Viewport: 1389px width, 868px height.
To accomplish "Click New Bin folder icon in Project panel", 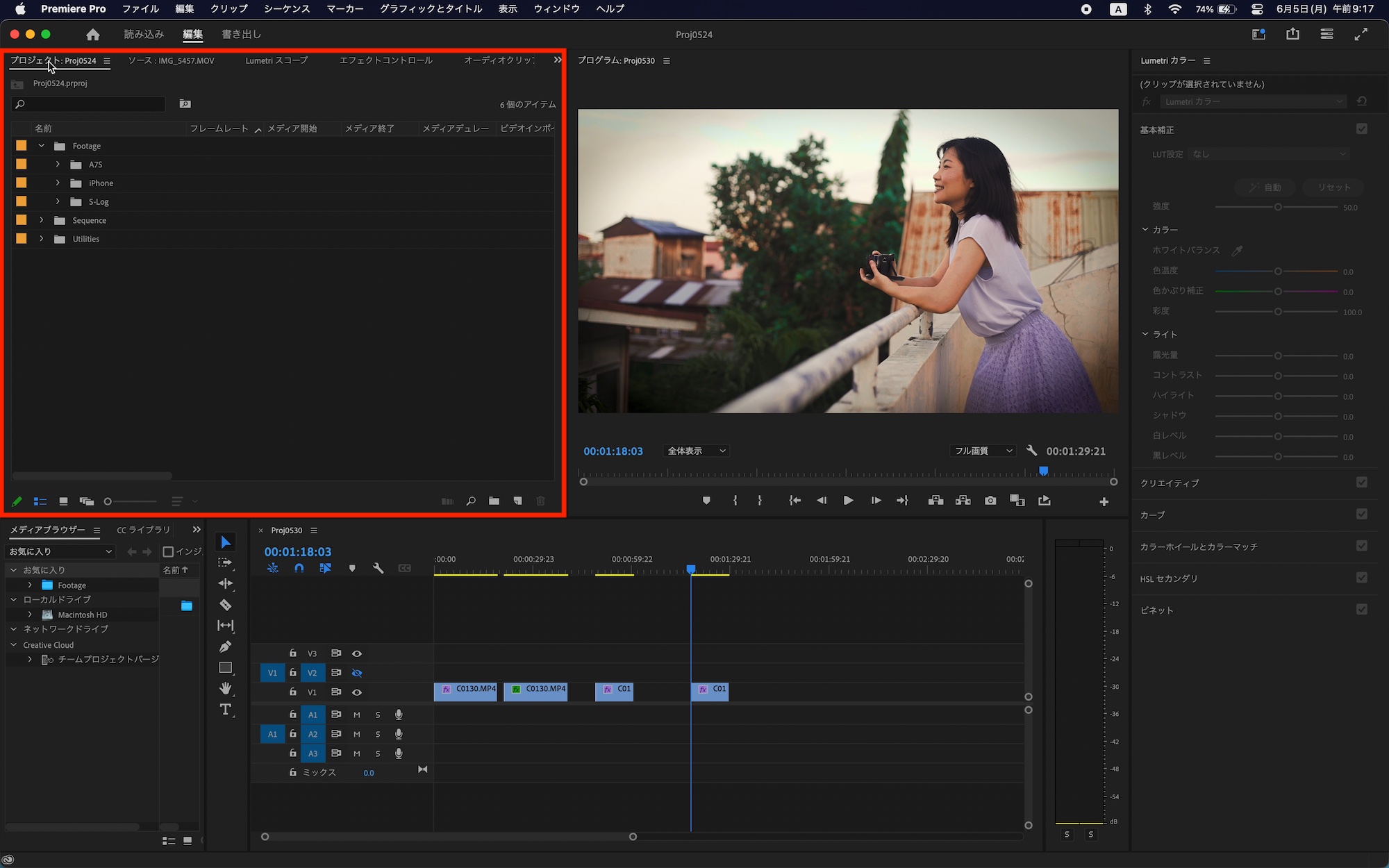I will (x=494, y=501).
